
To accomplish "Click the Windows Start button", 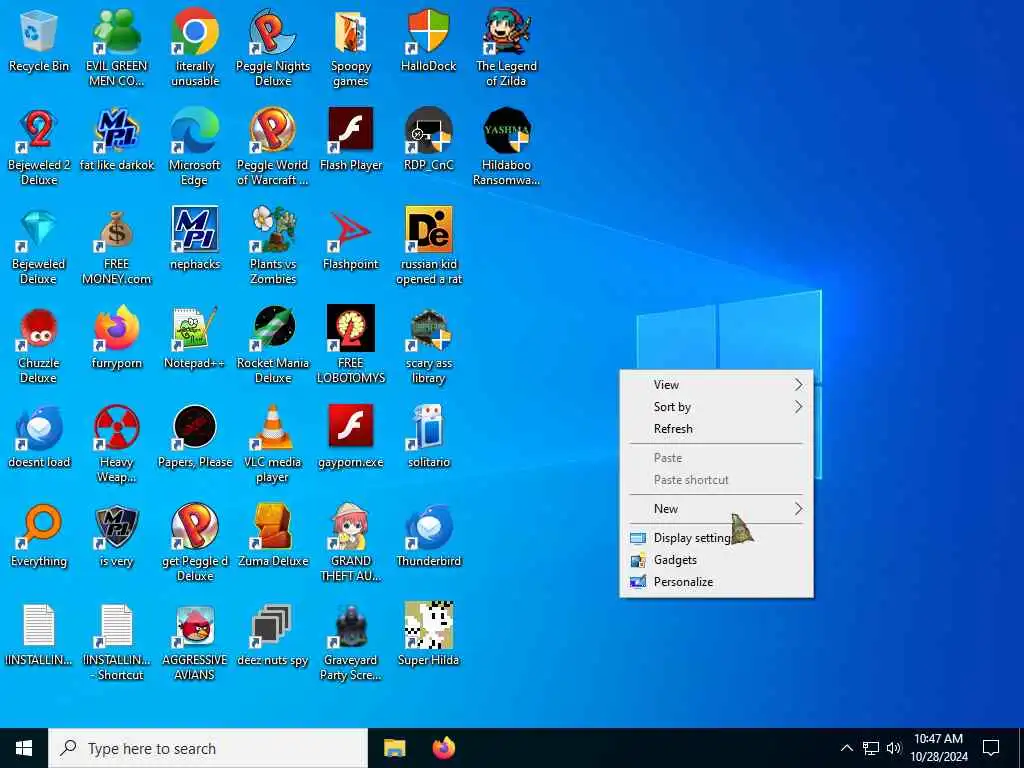I will 24,748.
